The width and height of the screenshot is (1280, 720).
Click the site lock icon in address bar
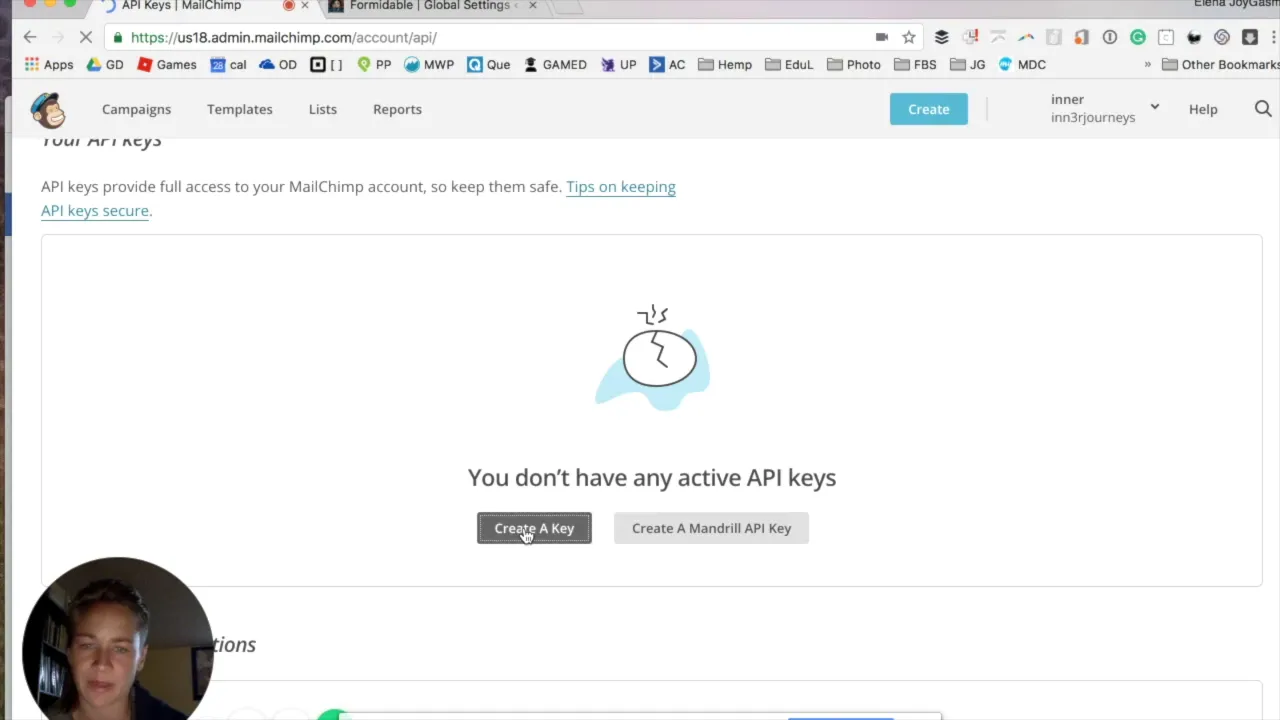coord(118,37)
